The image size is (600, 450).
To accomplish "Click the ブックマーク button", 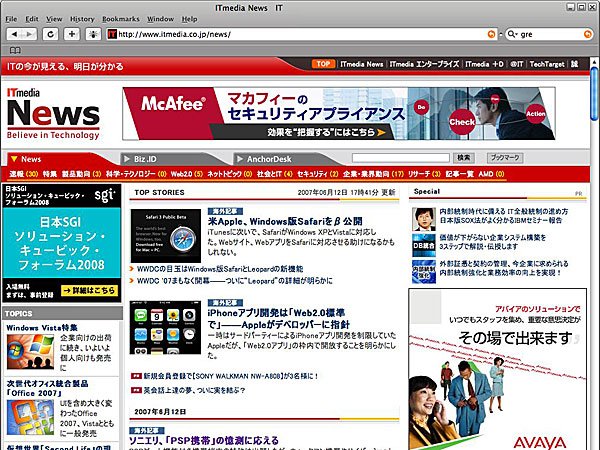I will 505,158.
